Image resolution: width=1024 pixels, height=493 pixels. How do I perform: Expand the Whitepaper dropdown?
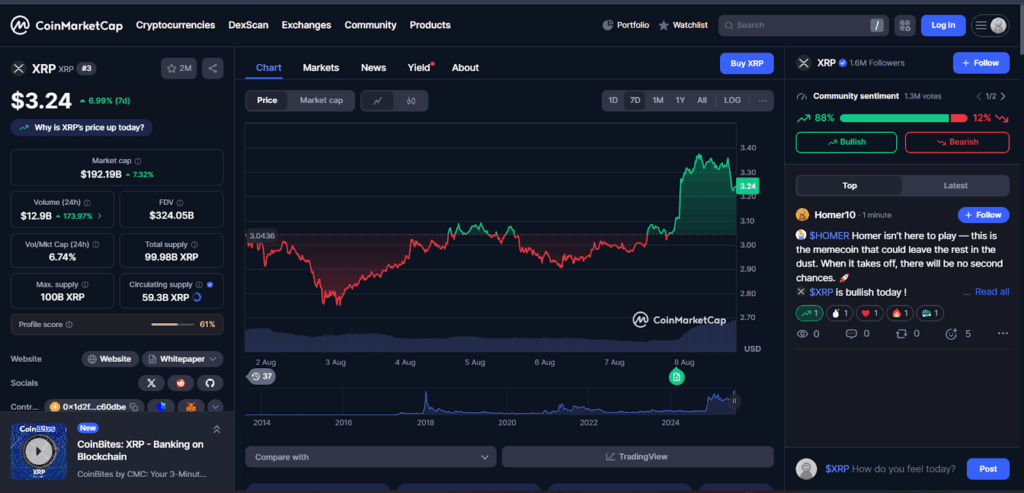183,359
